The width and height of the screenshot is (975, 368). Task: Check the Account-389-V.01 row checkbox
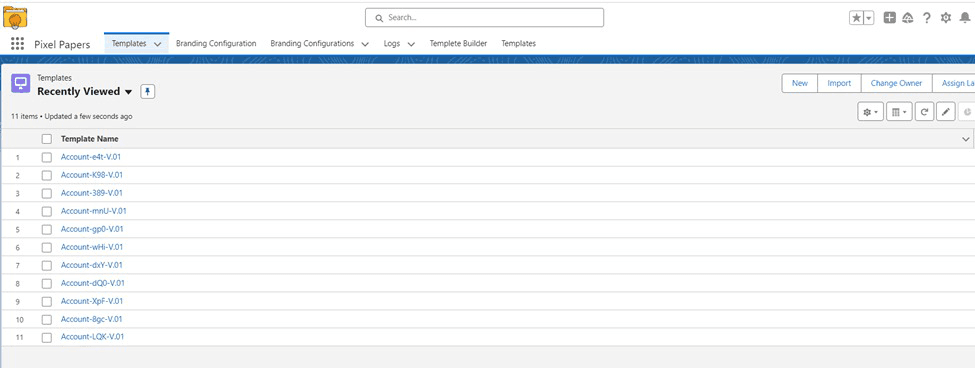pos(47,193)
